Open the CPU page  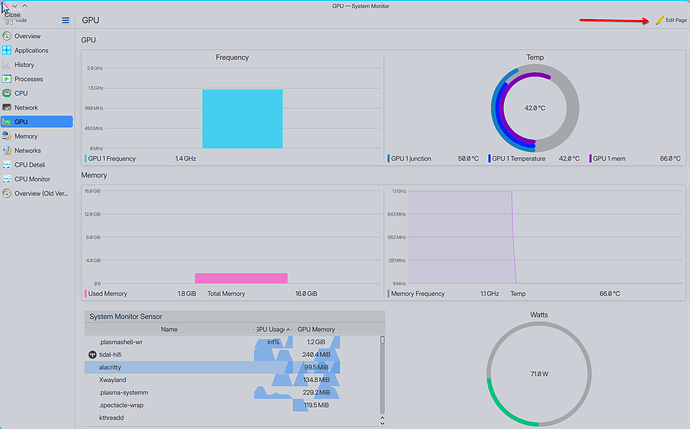coord(20,93)
